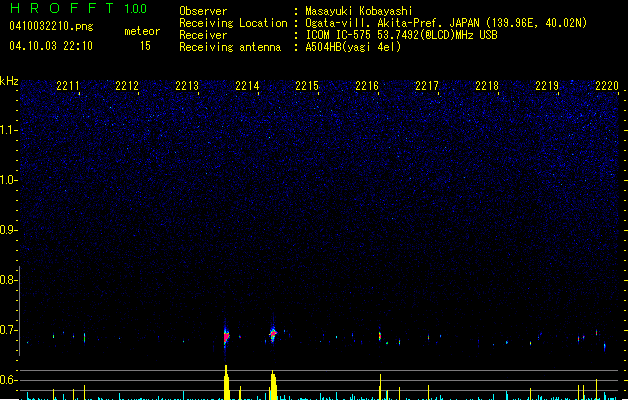
Task: Click antenna text A504HB(yagi 4el)
Action: [x=353, y=47]
